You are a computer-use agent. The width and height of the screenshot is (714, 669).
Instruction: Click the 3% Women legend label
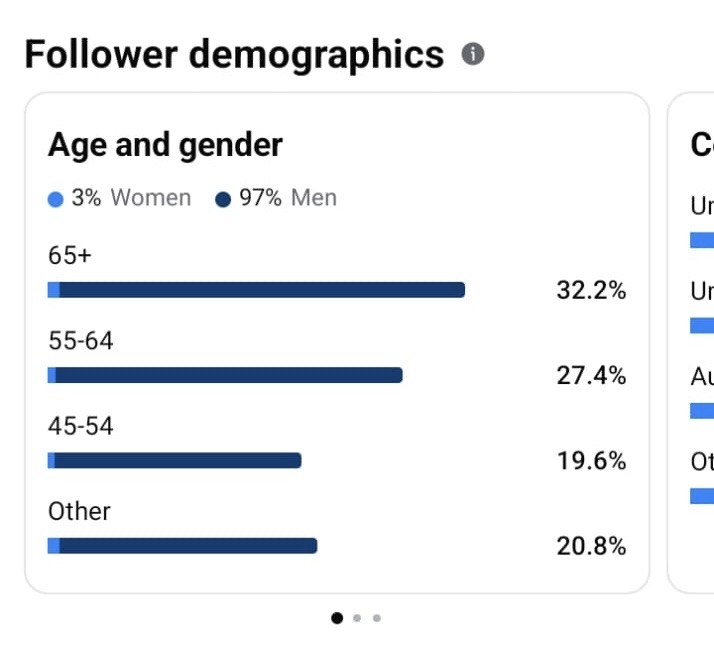(x=131, y=198)
